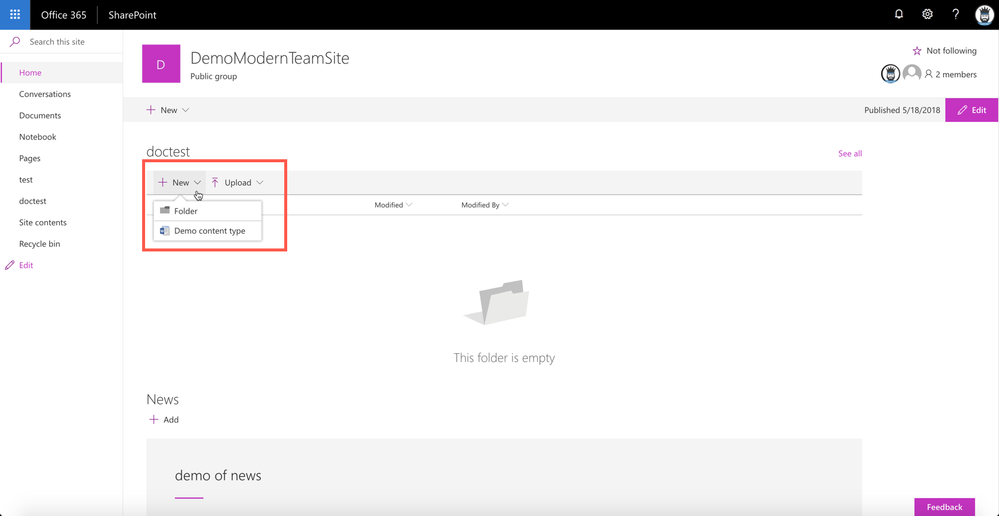Open the help question mark
The image size is (999, 516).
(x=956, y=15)
